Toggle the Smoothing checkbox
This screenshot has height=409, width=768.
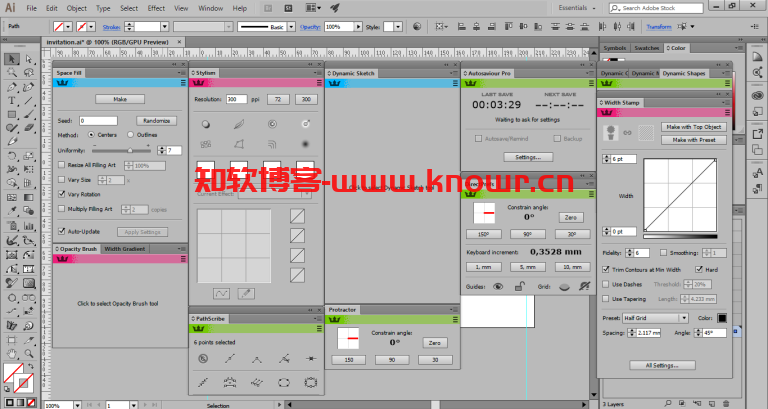coord(663,253)
